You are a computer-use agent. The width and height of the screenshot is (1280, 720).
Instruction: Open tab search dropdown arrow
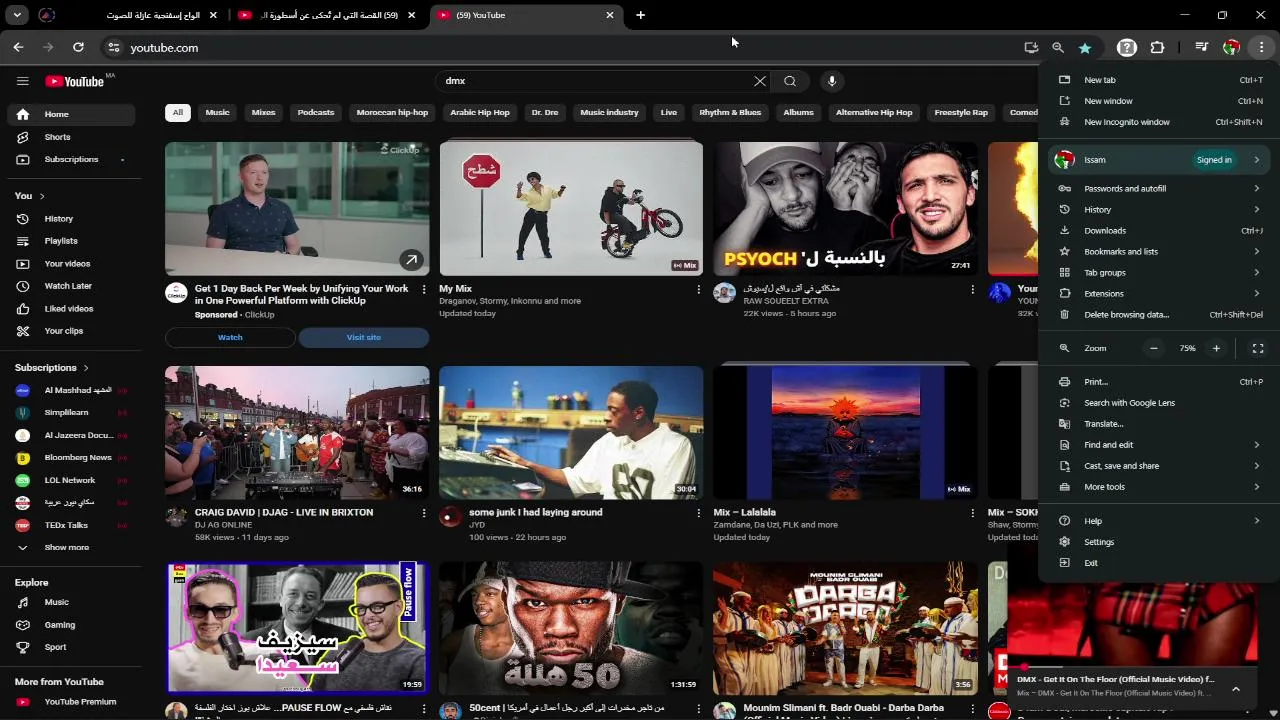pos(17,15)
